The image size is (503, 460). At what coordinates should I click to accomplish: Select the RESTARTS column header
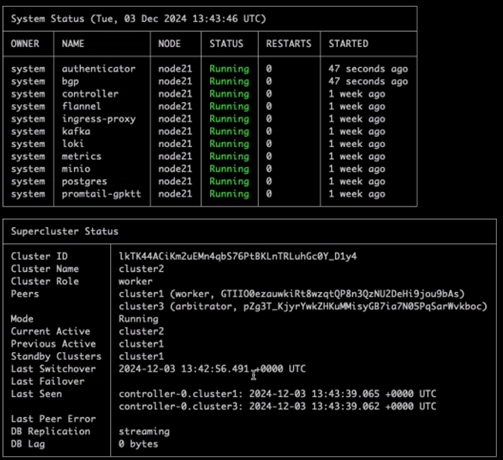(289, 44)
